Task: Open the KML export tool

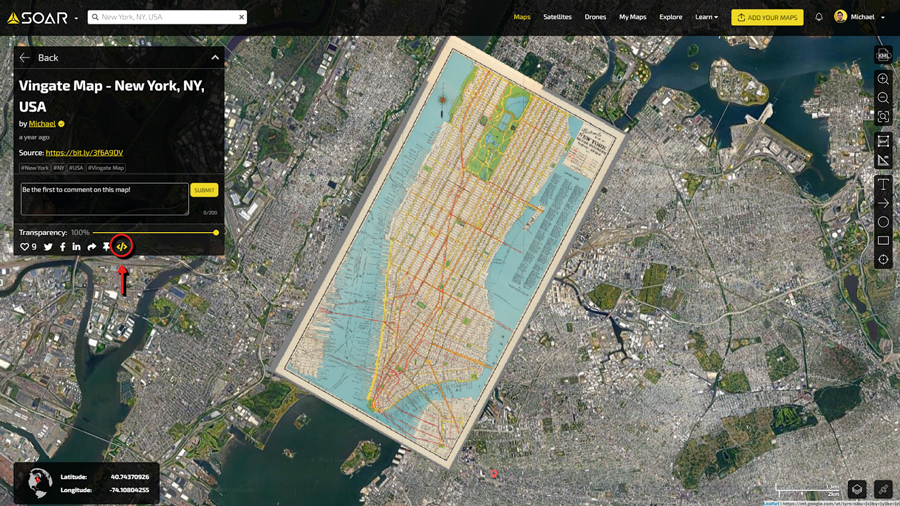Action: click(x=883, y=55)
